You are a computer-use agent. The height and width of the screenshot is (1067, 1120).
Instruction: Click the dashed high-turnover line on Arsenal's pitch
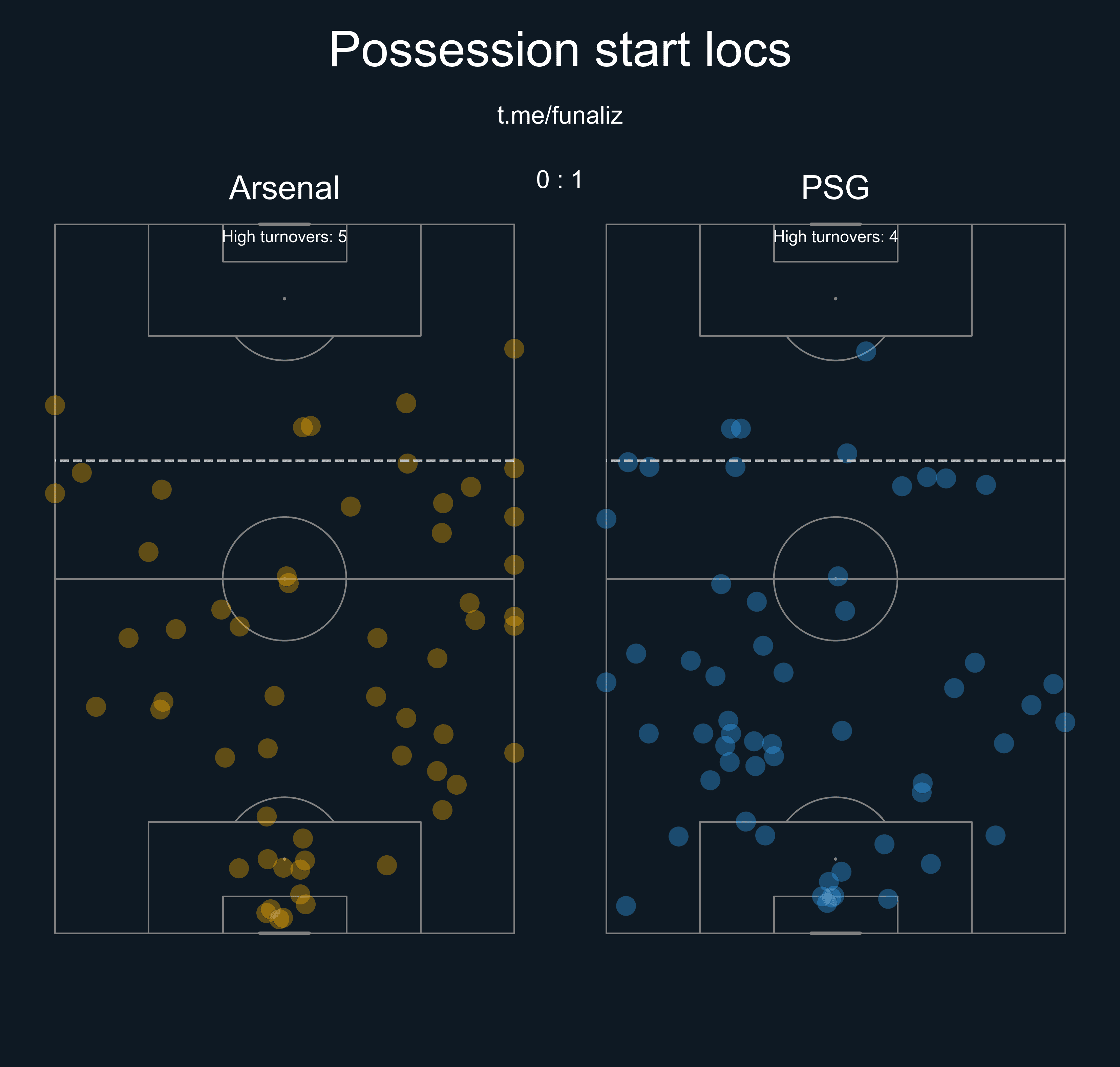tap(284, 461)
